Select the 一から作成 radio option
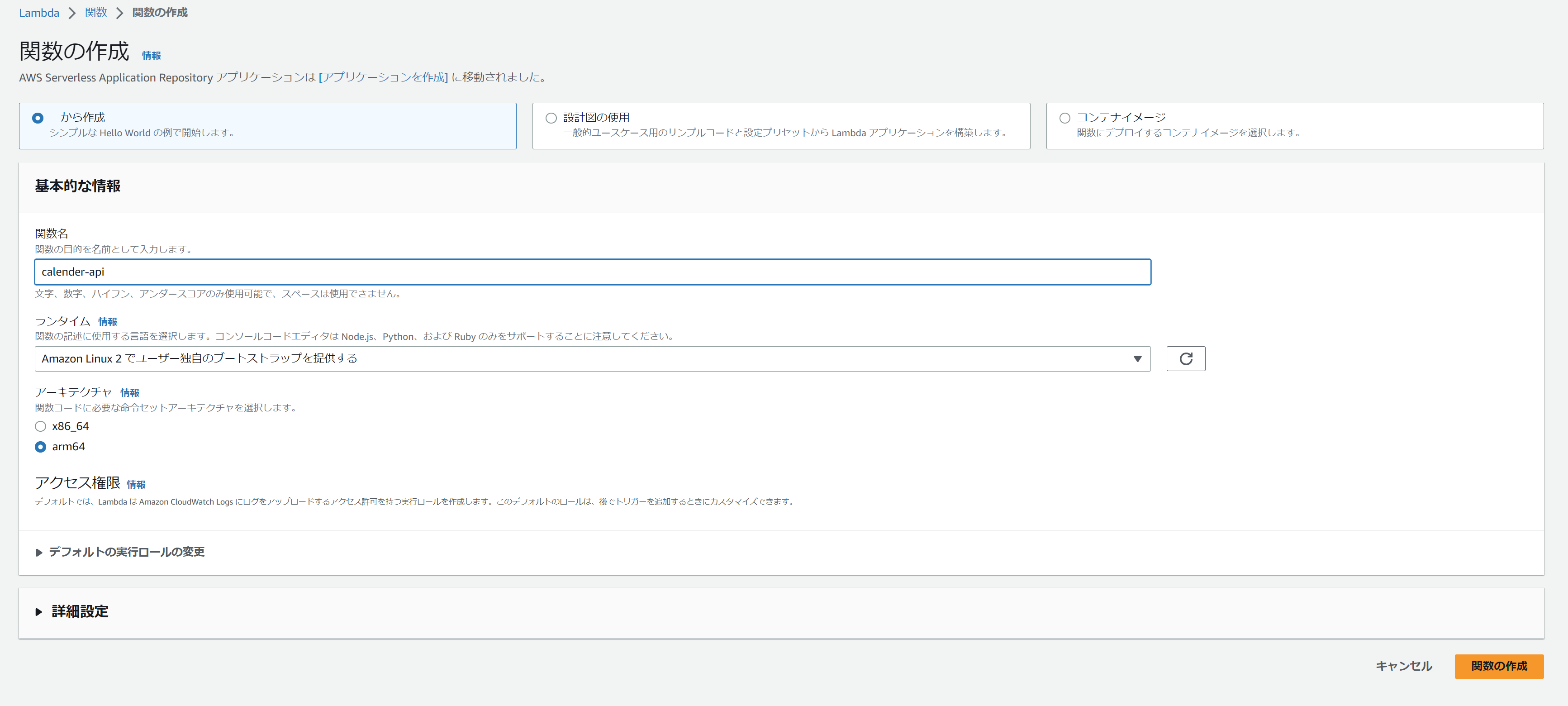 point(38,118)
